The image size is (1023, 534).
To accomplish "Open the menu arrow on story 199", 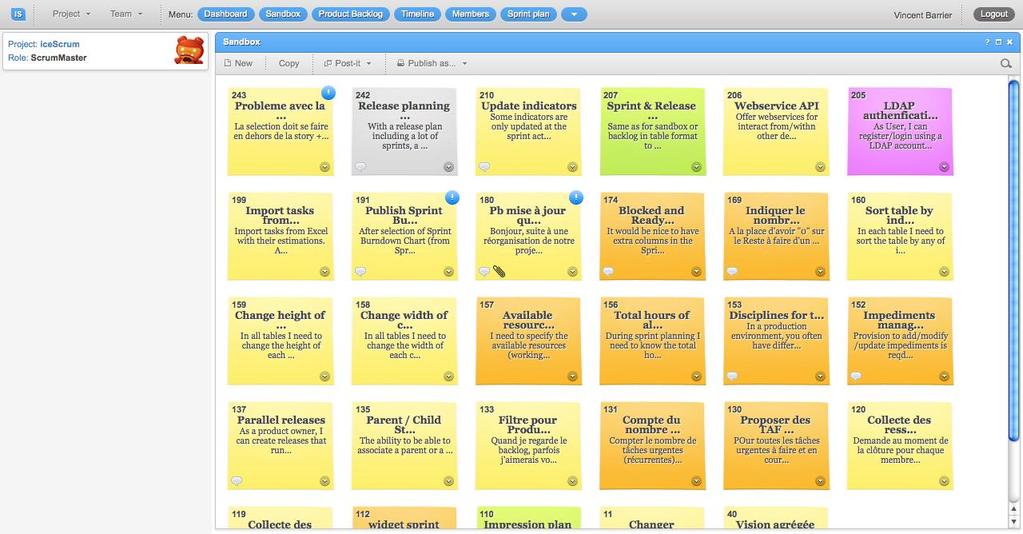I will (x=325, y=272).
